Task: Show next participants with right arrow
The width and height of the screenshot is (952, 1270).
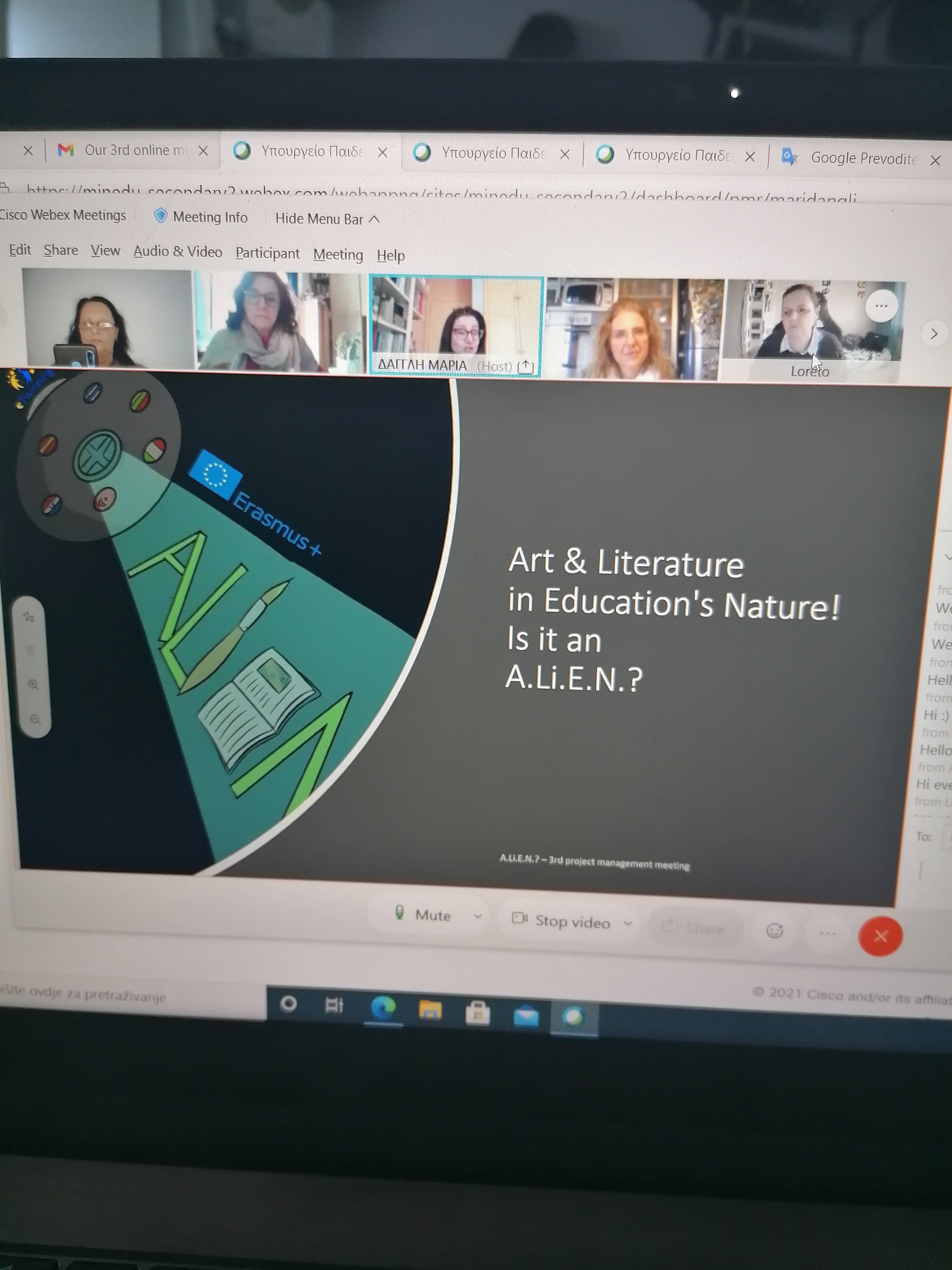Action: 934,334
